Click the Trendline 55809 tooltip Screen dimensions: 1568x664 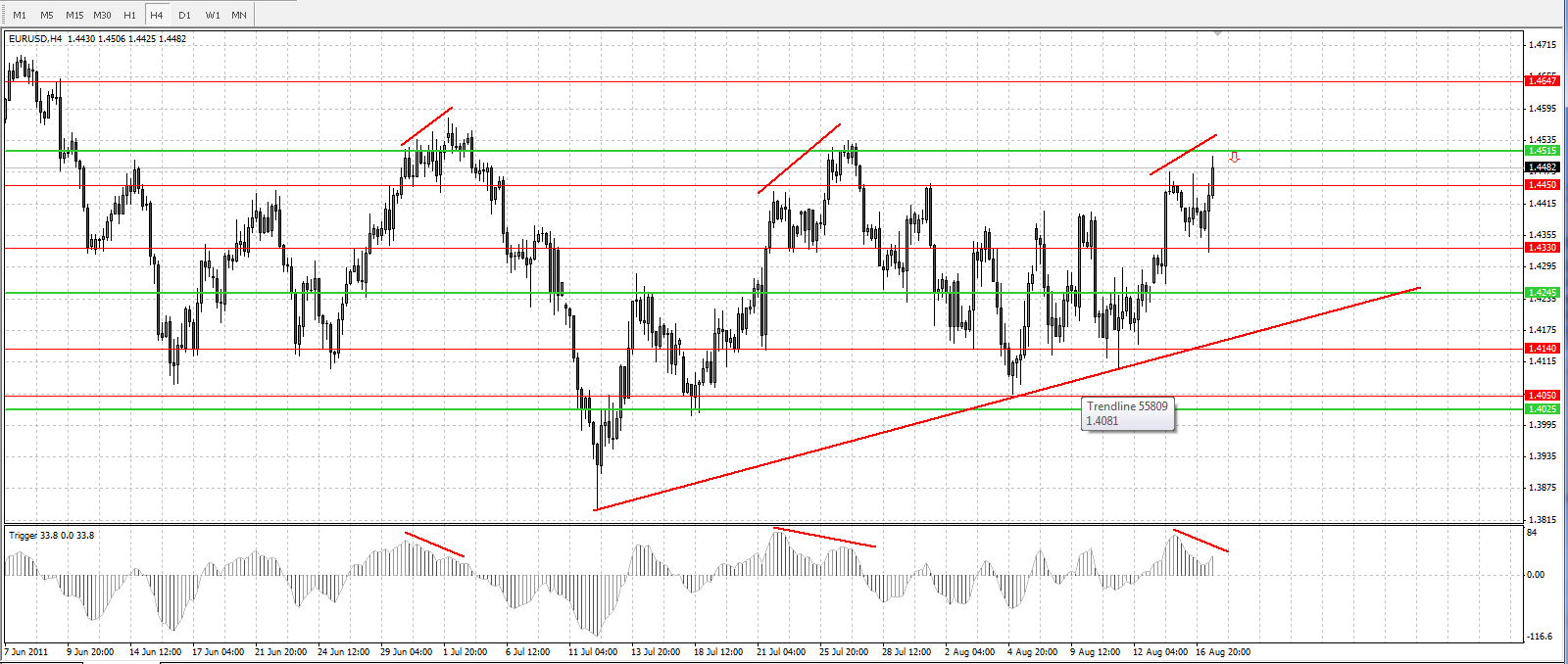1128,413
